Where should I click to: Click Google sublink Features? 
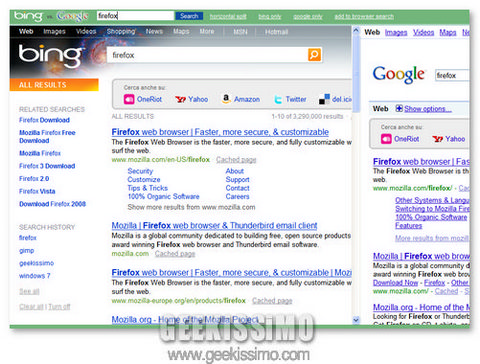pos(409,226)
